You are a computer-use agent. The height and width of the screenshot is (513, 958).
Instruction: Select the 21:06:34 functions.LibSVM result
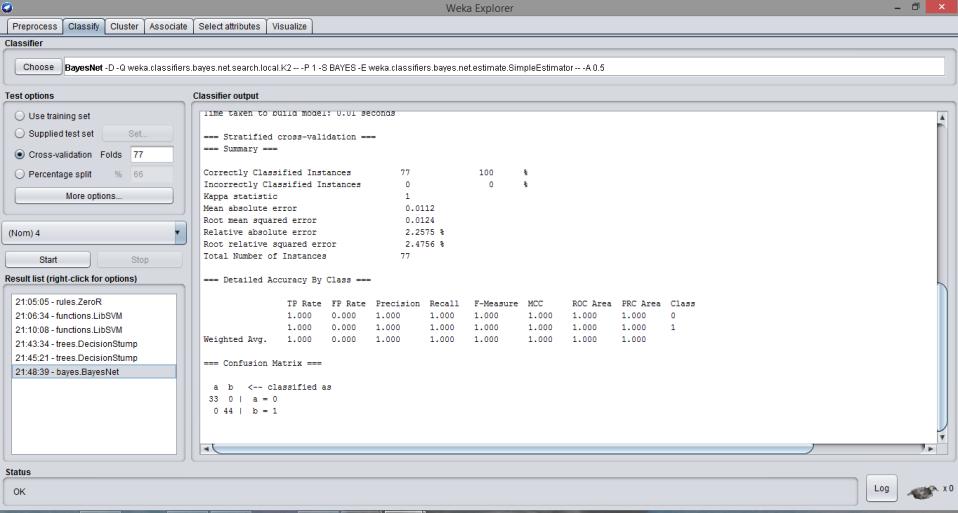94,316
